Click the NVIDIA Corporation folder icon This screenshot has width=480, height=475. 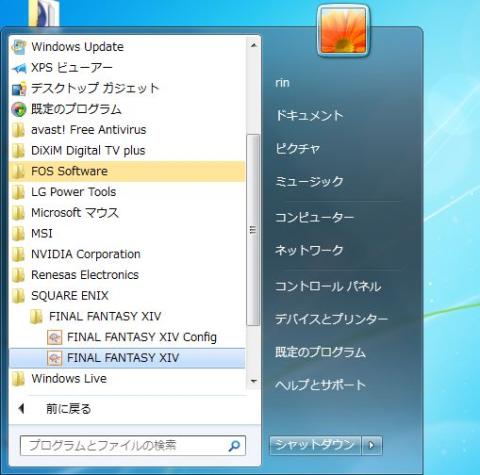18,254
